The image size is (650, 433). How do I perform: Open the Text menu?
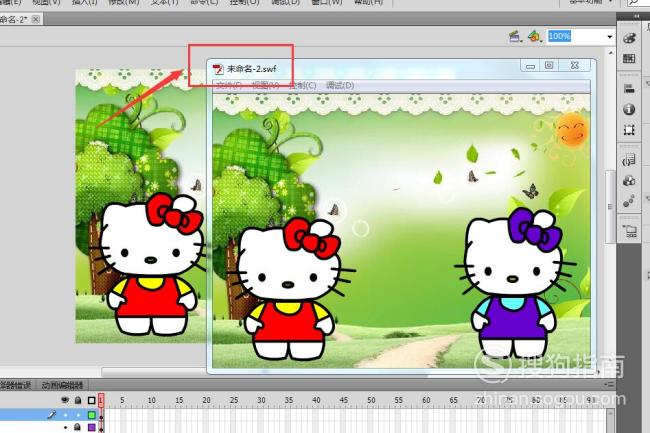pos(164,2)
